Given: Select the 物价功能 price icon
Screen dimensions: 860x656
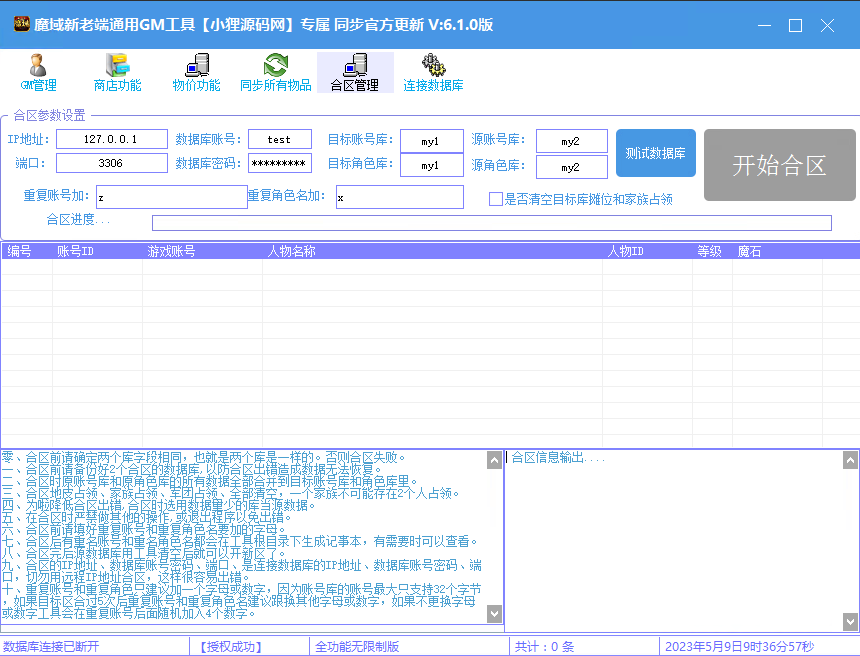Looking at the screenshot, I should 196,66.
